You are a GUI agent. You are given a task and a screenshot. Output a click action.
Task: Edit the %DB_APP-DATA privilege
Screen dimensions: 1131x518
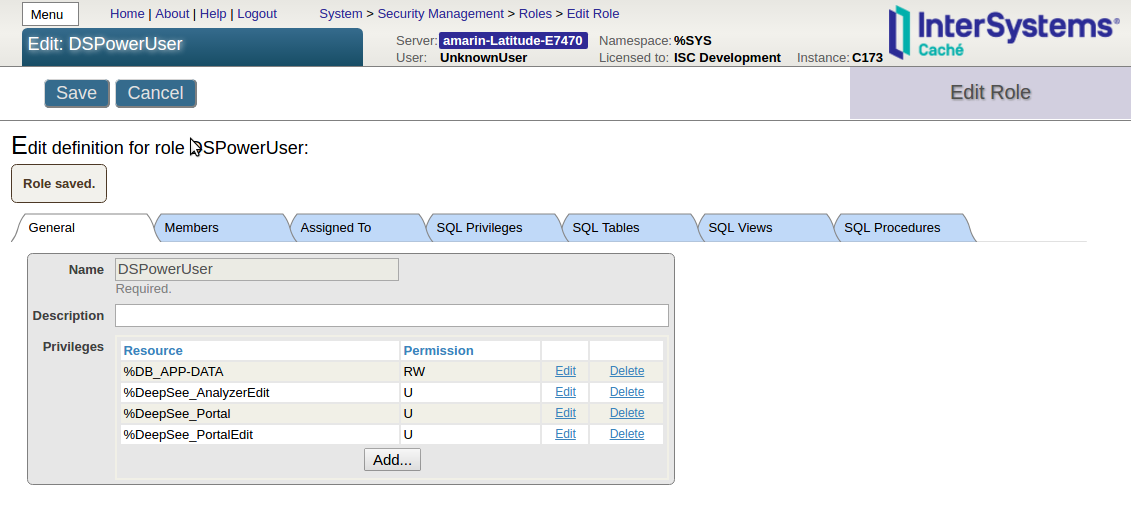pyautogui.click(x=565, y=371)
